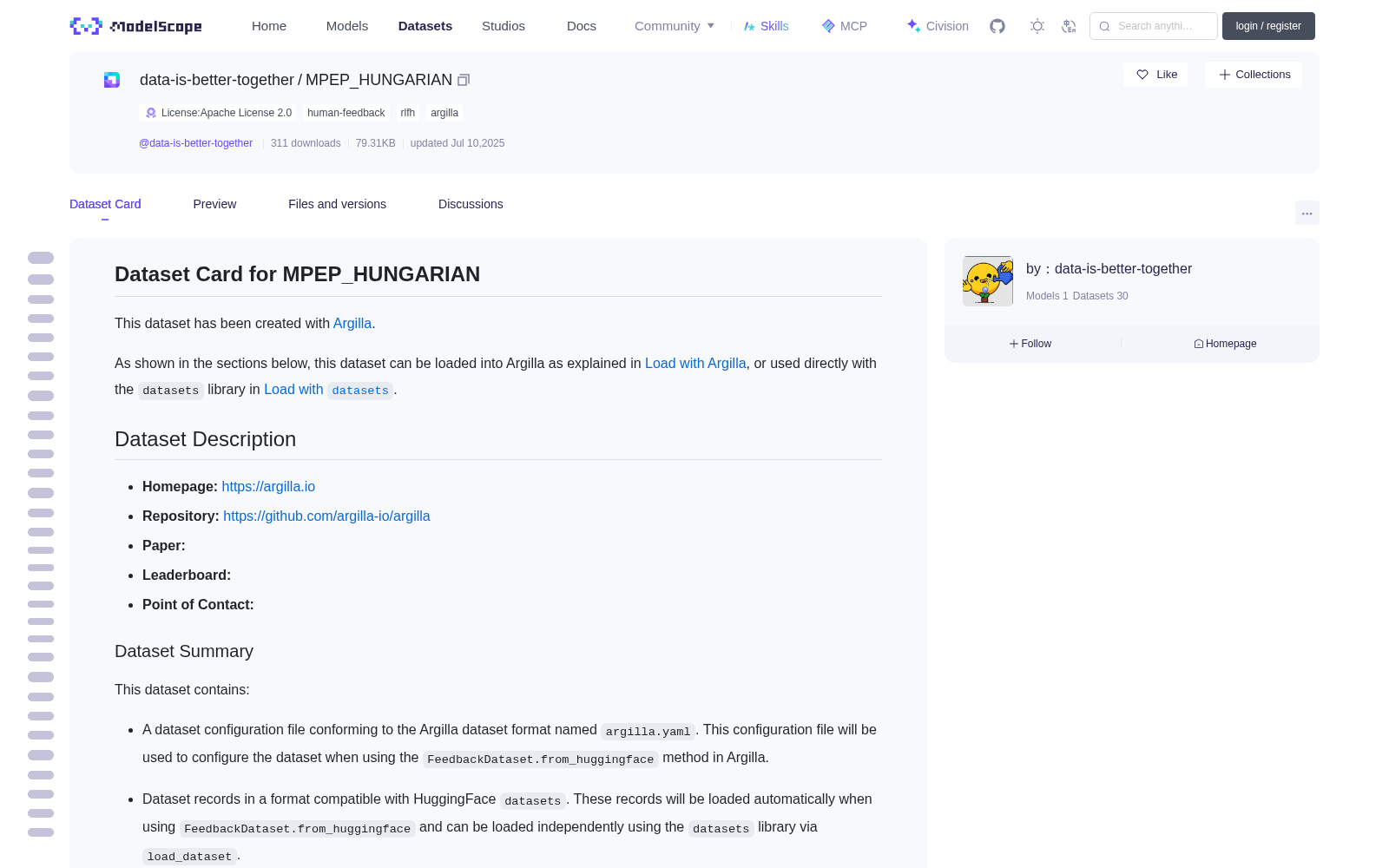
Task: Click the ModelScope logo
Action: point(136,26)
